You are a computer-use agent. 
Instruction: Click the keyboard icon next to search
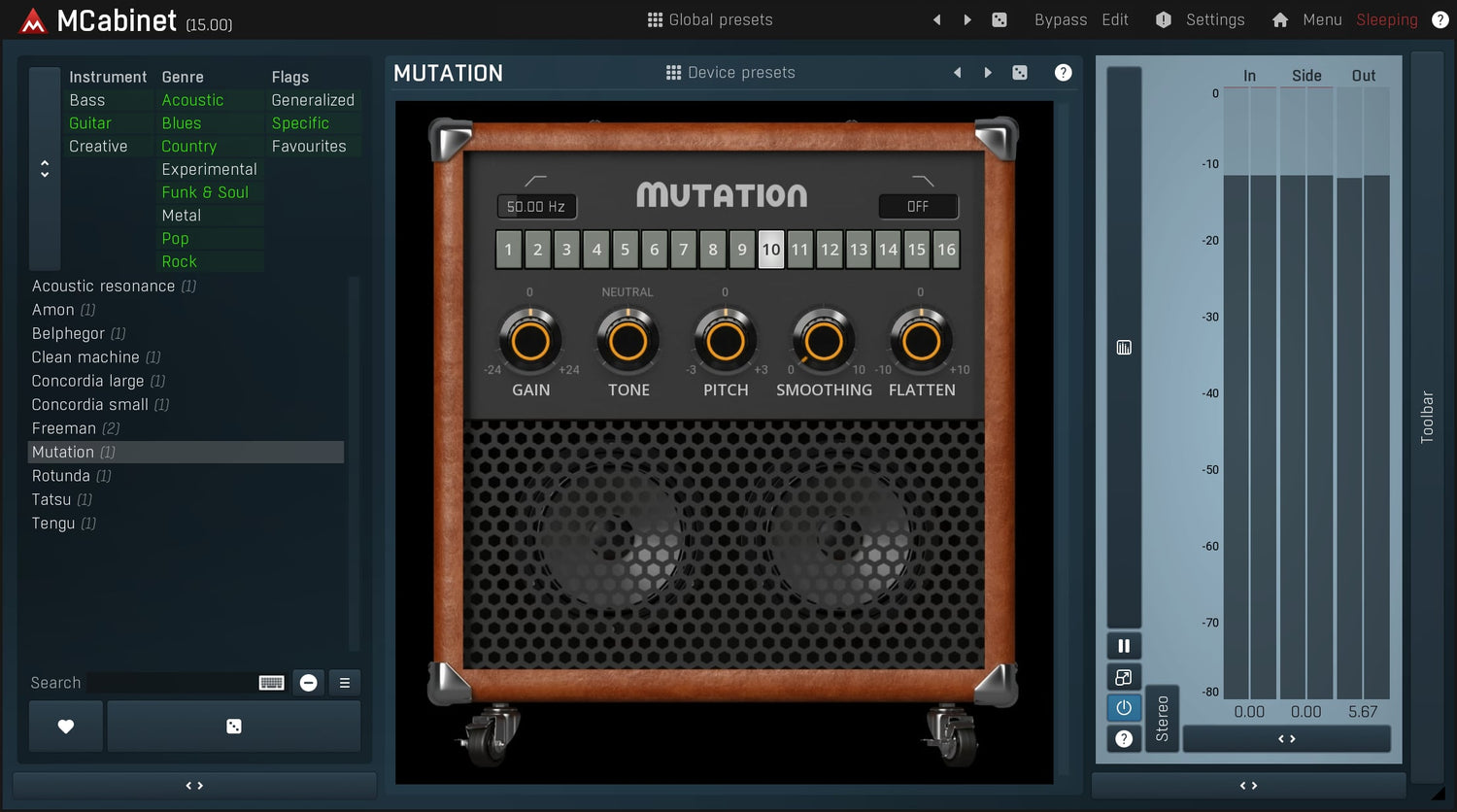pos(271,683)
